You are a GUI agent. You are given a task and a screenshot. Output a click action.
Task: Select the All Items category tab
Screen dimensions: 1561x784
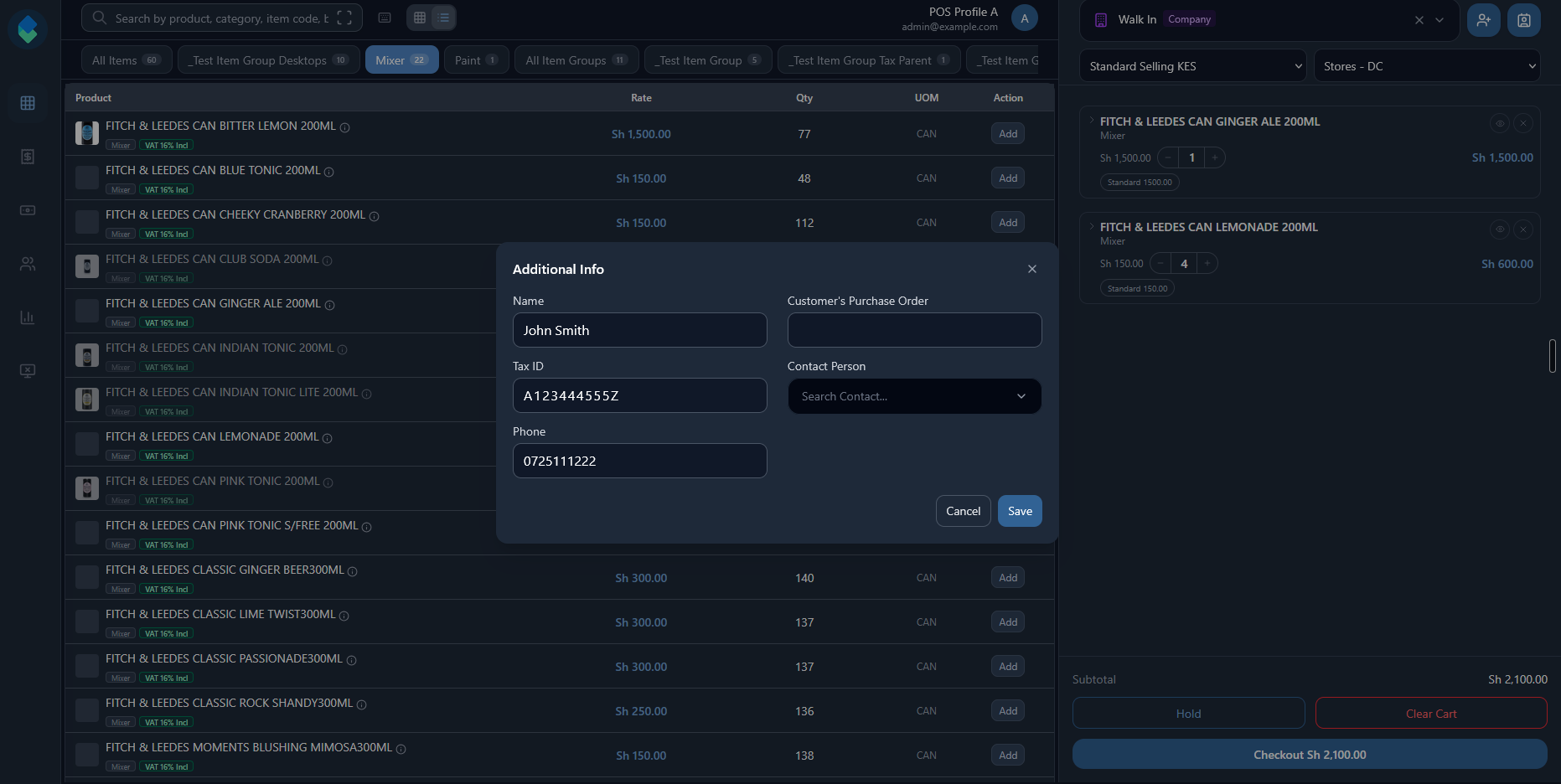(127, 60)
